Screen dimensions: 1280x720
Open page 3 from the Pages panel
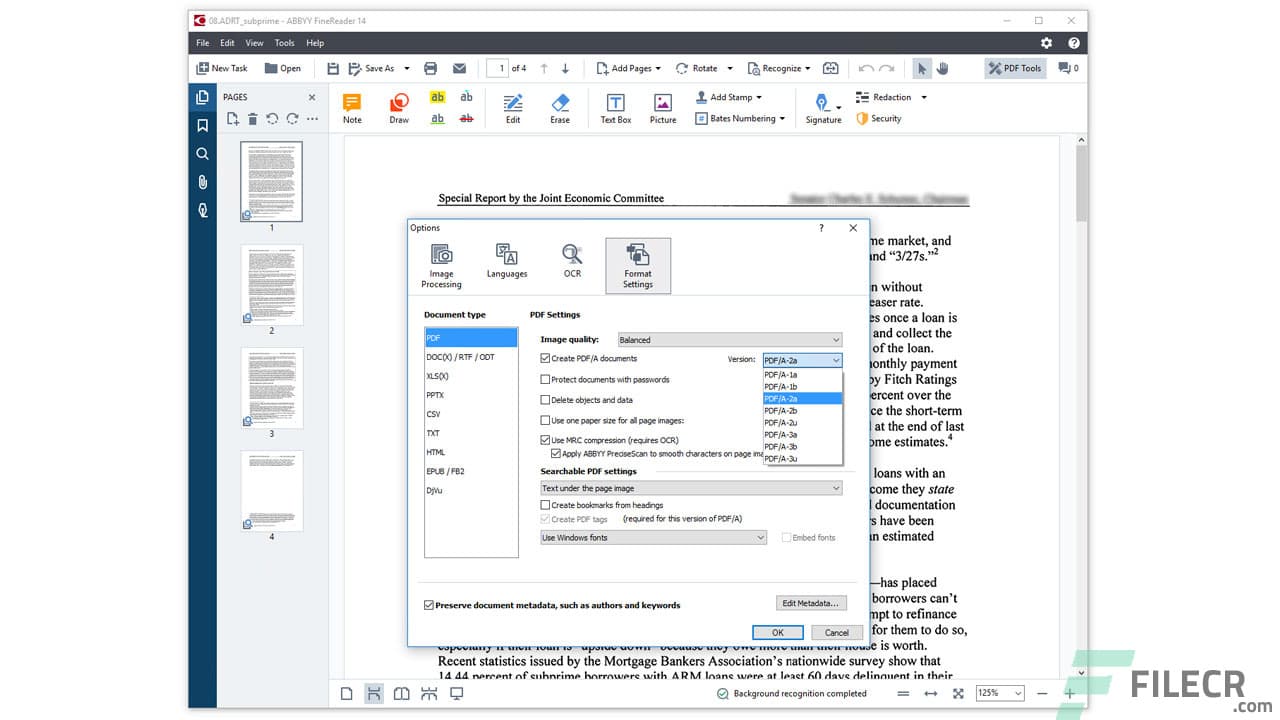tap(272, 387)
